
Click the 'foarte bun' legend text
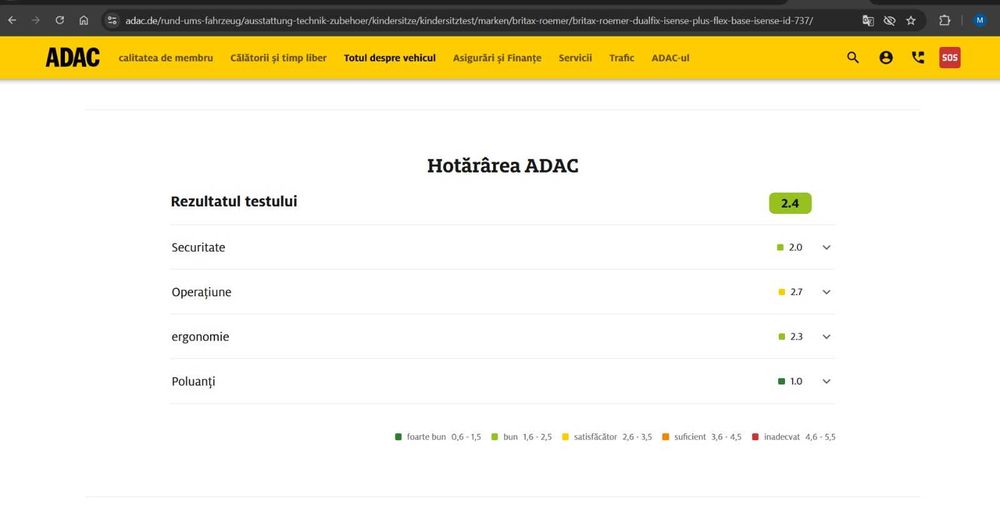click(426, 437)
